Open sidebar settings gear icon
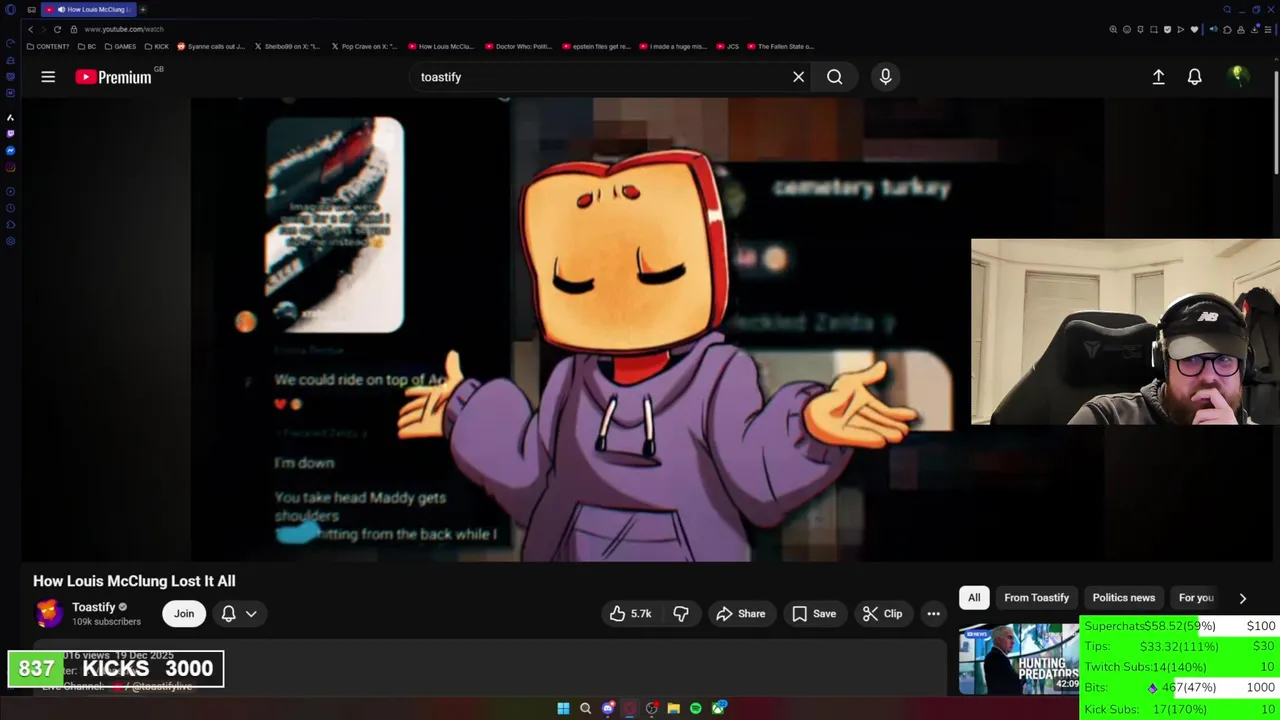This screenshot has height=720, width=1280. [10, 241]
